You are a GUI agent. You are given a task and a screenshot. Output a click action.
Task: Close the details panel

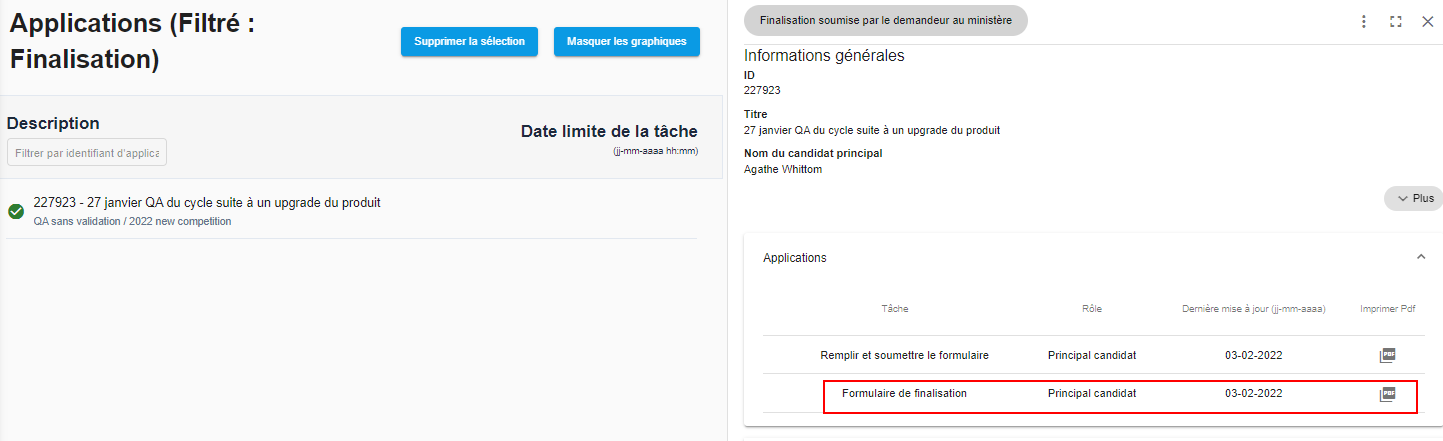pyautogui.click(x=1427, y=21)
